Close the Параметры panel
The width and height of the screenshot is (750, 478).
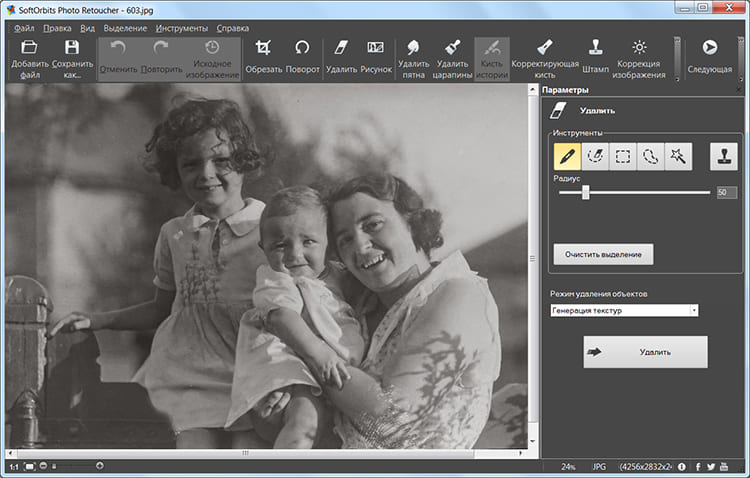coord(739,90)
